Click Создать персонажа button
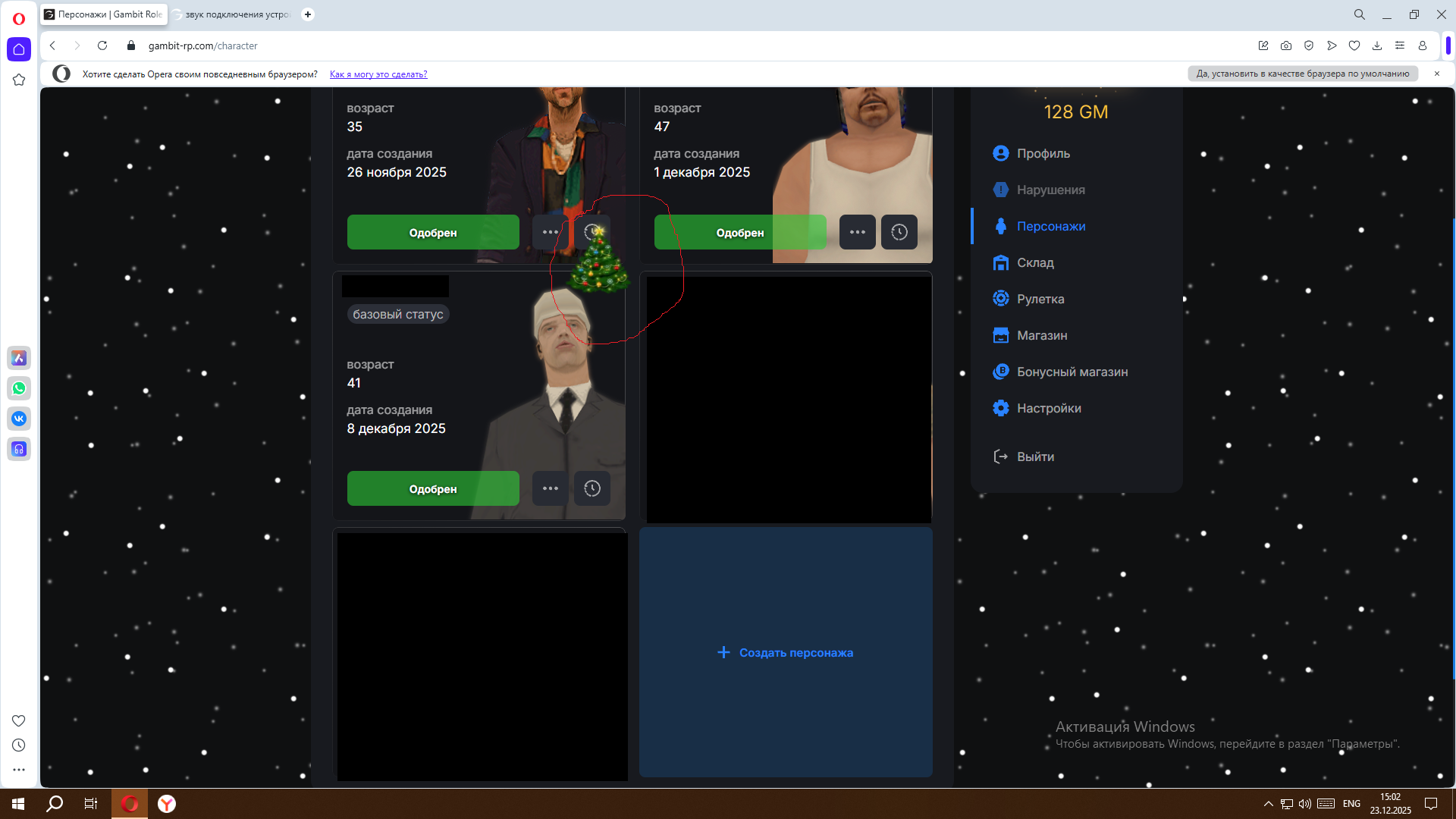The image size is (1456, 819). click(786, 652)
